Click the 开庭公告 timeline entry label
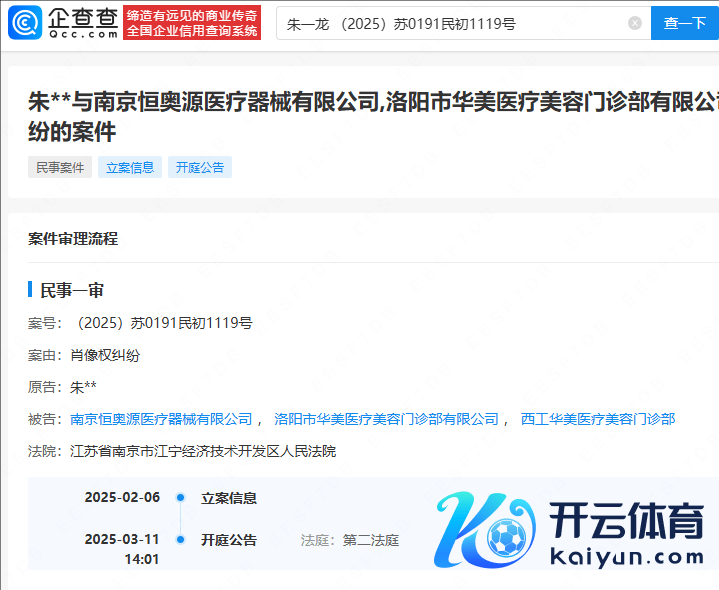This screenshot has width=719, height=590. point(229,540)
